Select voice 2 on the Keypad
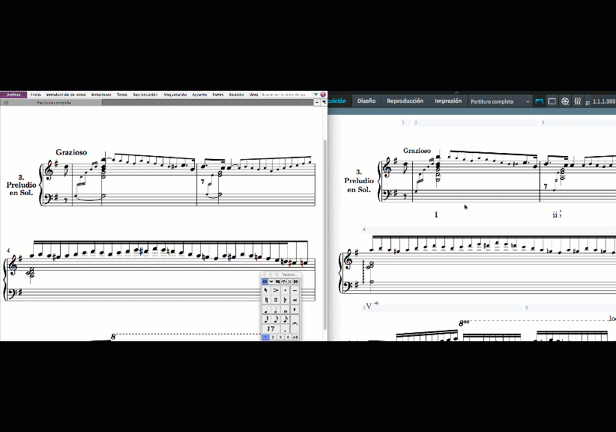This screenshot has width=616, height=432. tap(273, 337)
